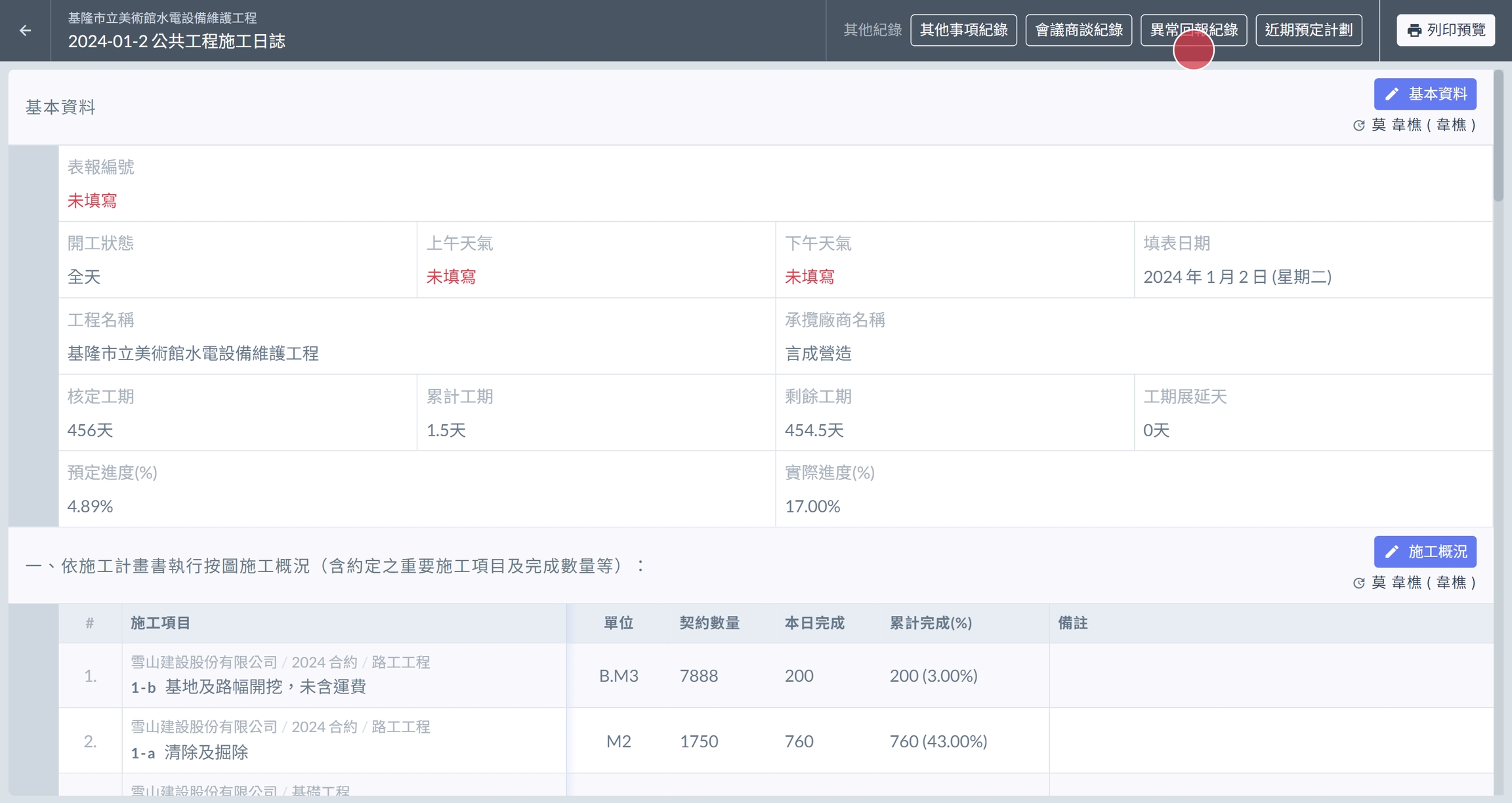The width and height of the screenshot is (1512, 803).
Task: Click history icon beside 基本資料 editor name
Action: click(1358, 125)
